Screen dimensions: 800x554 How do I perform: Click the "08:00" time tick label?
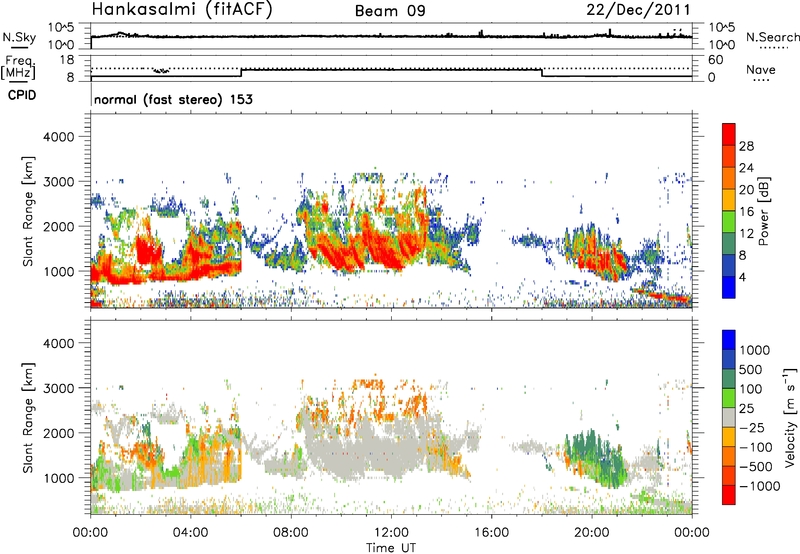coord(290,533)
